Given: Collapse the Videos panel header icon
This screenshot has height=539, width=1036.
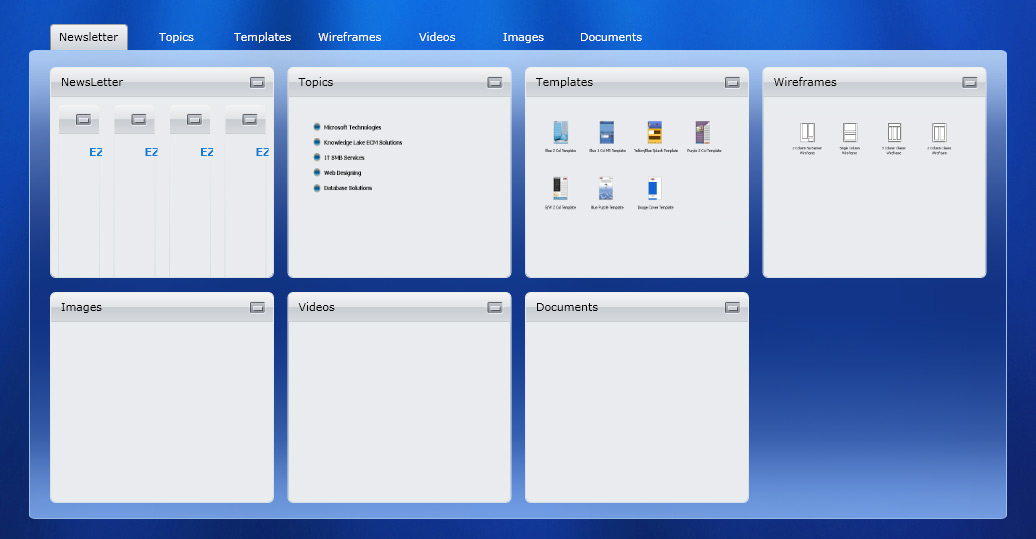Looking at the screenshot, I should click(x=495, y=308).
